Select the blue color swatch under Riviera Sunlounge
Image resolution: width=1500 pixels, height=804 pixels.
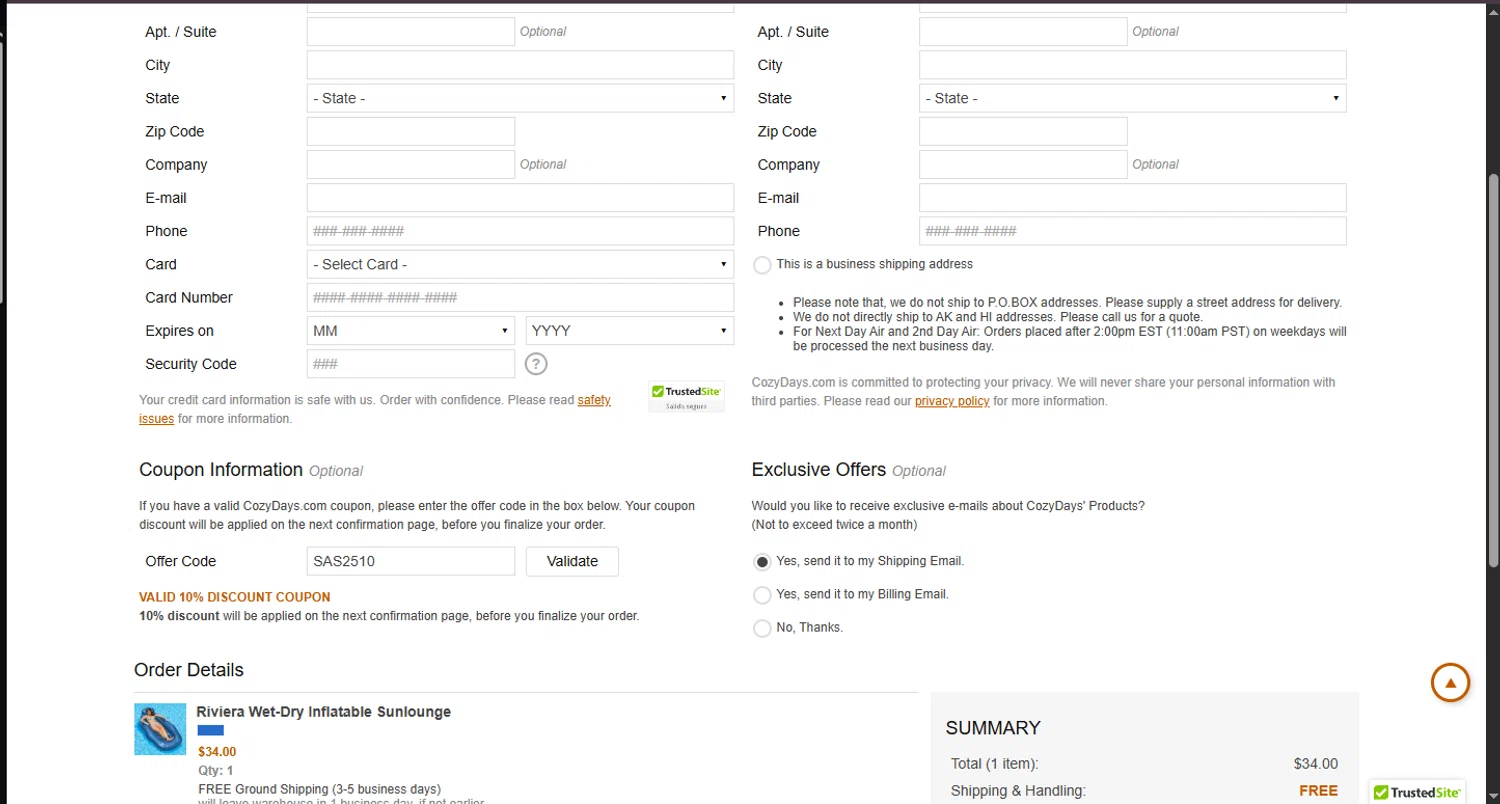pos(211,731)
